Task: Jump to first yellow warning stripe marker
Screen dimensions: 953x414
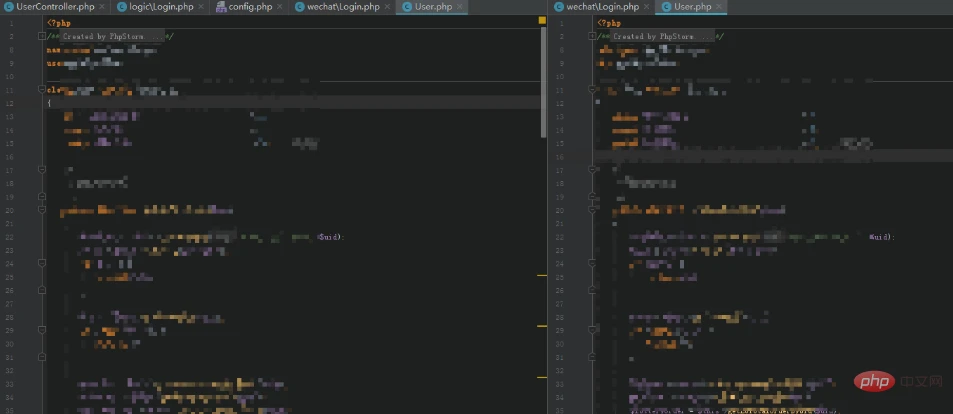Action: click(542, 274)
